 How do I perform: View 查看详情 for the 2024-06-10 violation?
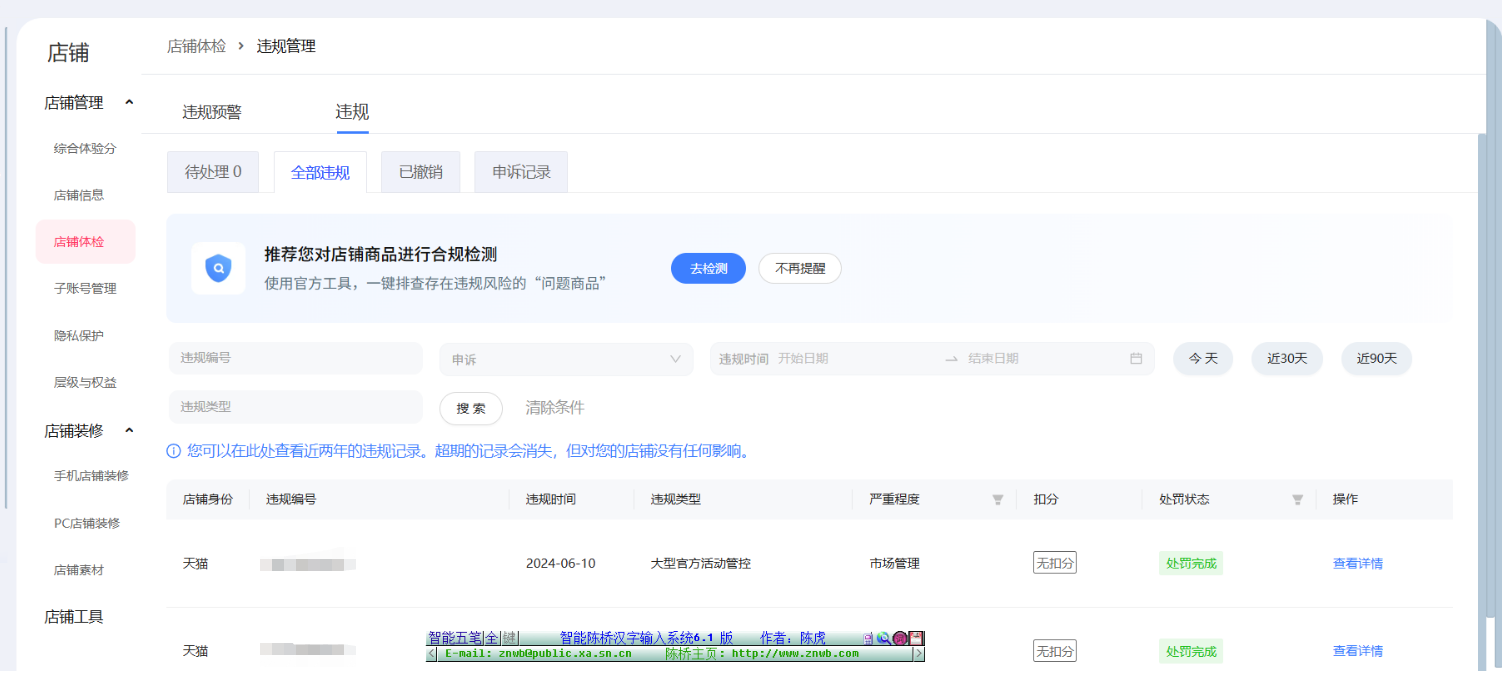[1357, 564]
